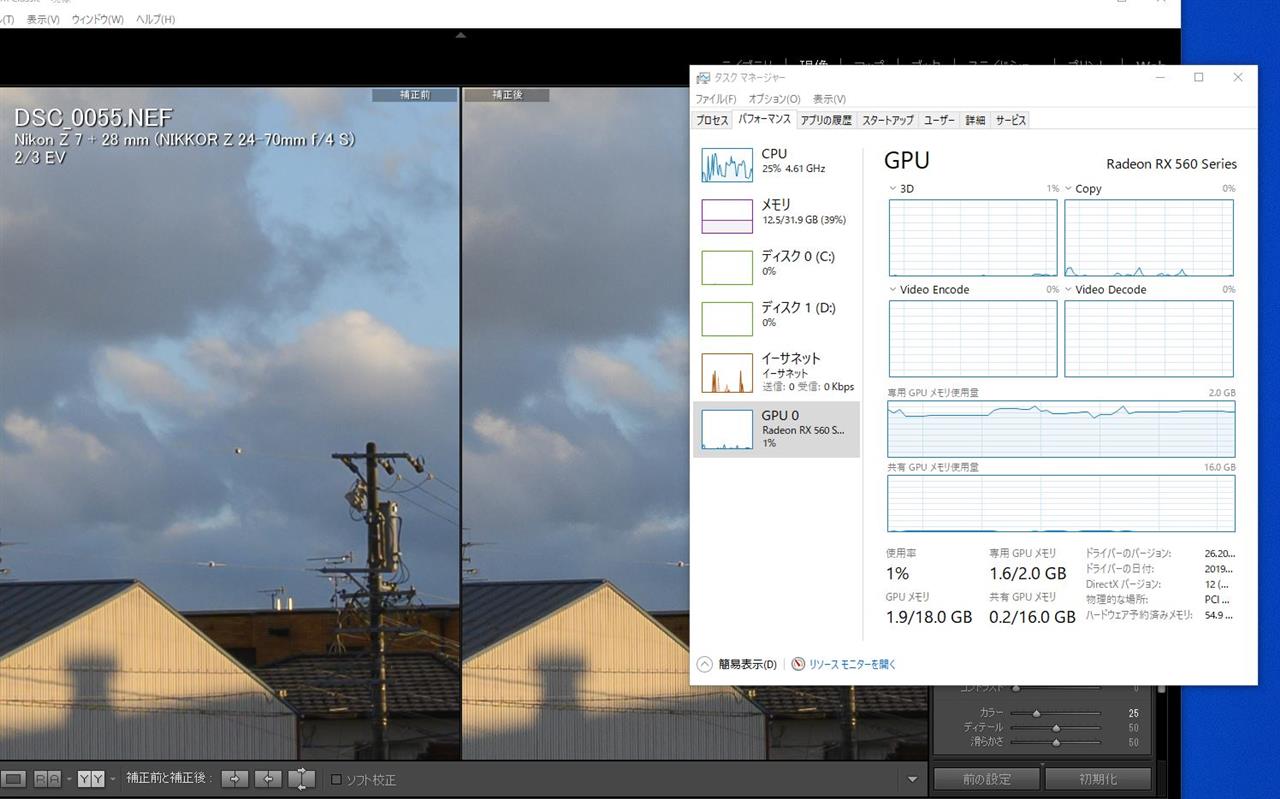Select the パフォーマンス tab
Screen dimensions: 1280x799
click(764, 120)
